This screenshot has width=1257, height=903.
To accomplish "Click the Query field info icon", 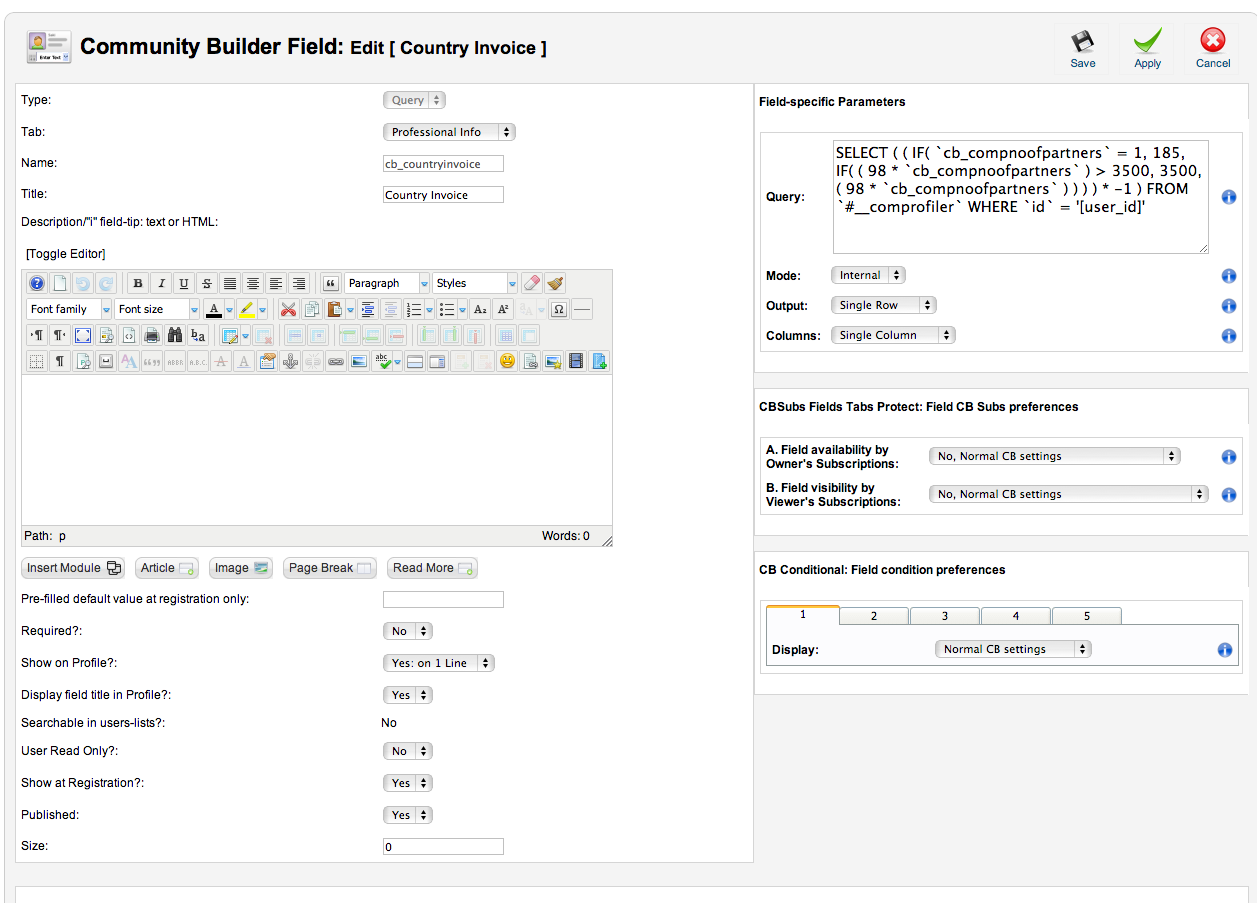I will (1229, 197).
